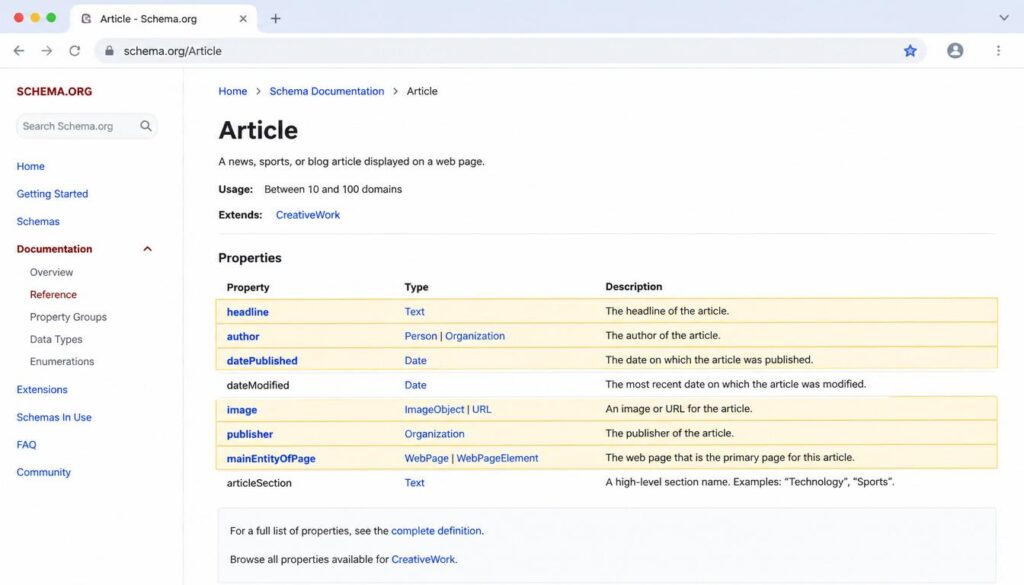
Task: Reload the page with the refresh icon
Action: 74,51
